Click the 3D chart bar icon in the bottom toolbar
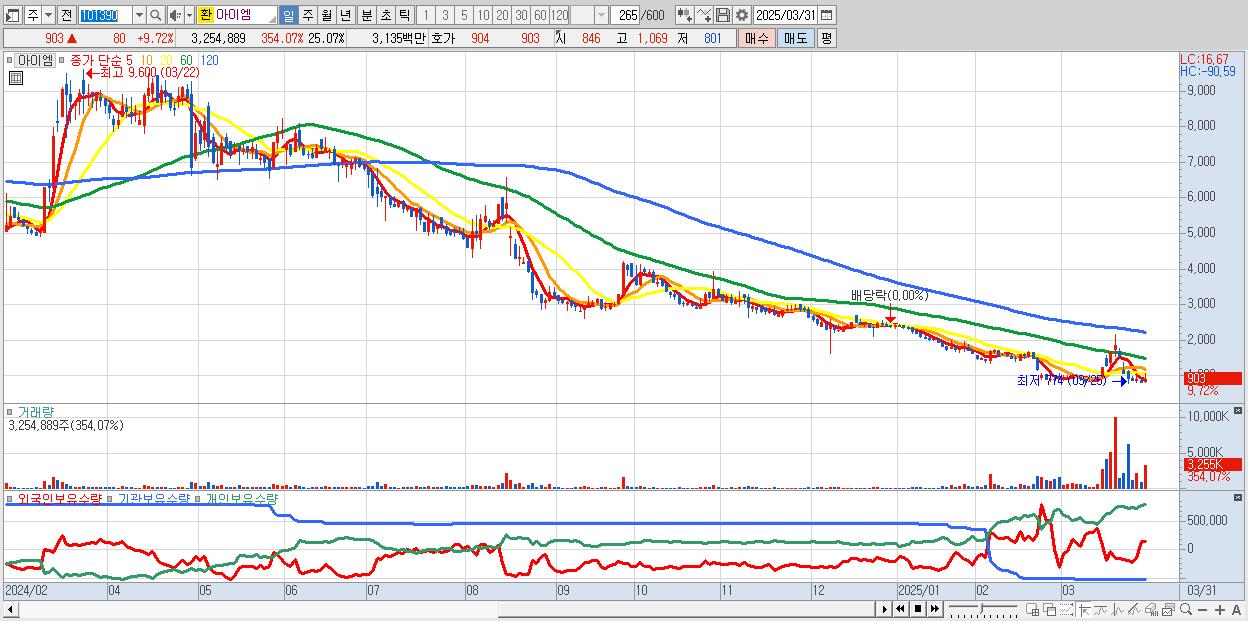Viewport: 1248px width, 621px height. pos(1152,610)
